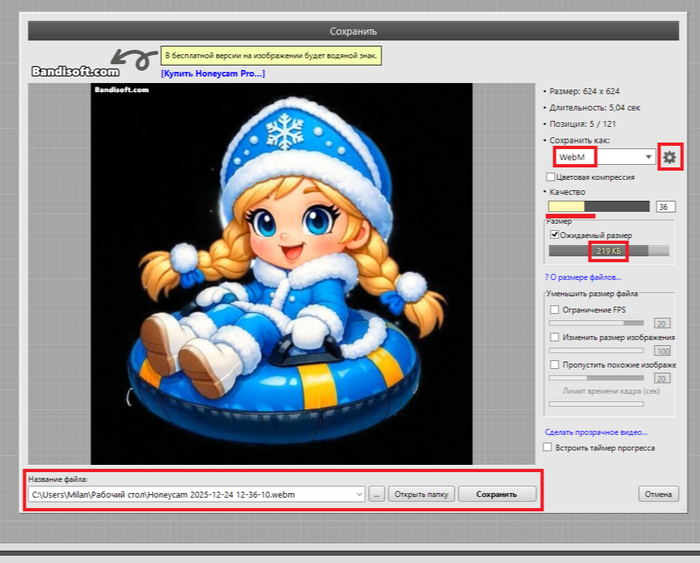The image size is (700, 563).
Task: Check the Пропустить похожие изображения option
Action: 555,366
